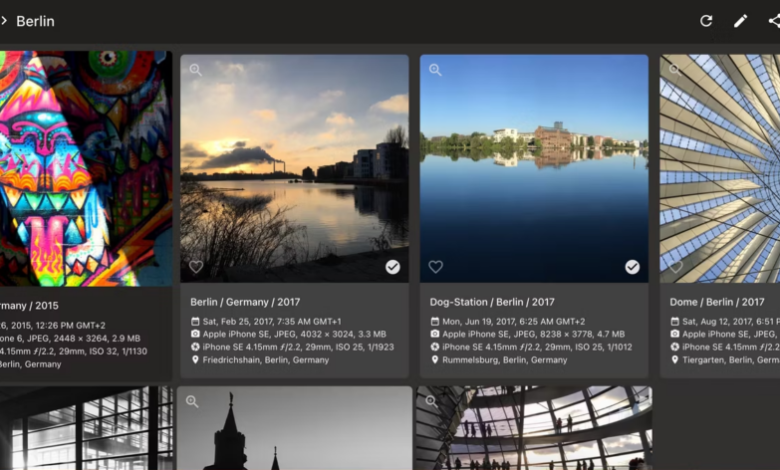
Task: Deselect the Berlin / Germany / 2017 photo checkmark
Action: pos(392,267)
